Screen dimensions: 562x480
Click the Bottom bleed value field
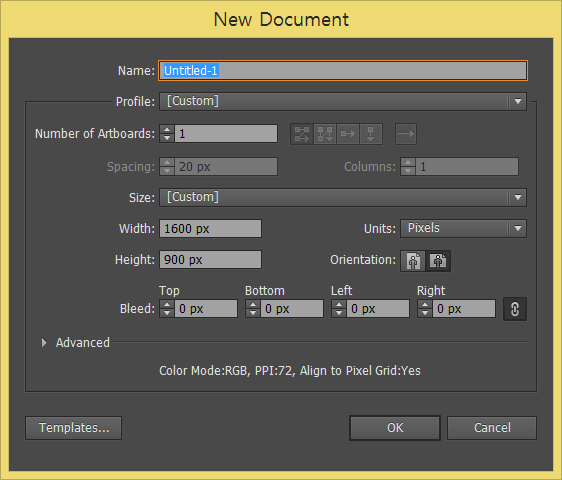click(292, 309)
